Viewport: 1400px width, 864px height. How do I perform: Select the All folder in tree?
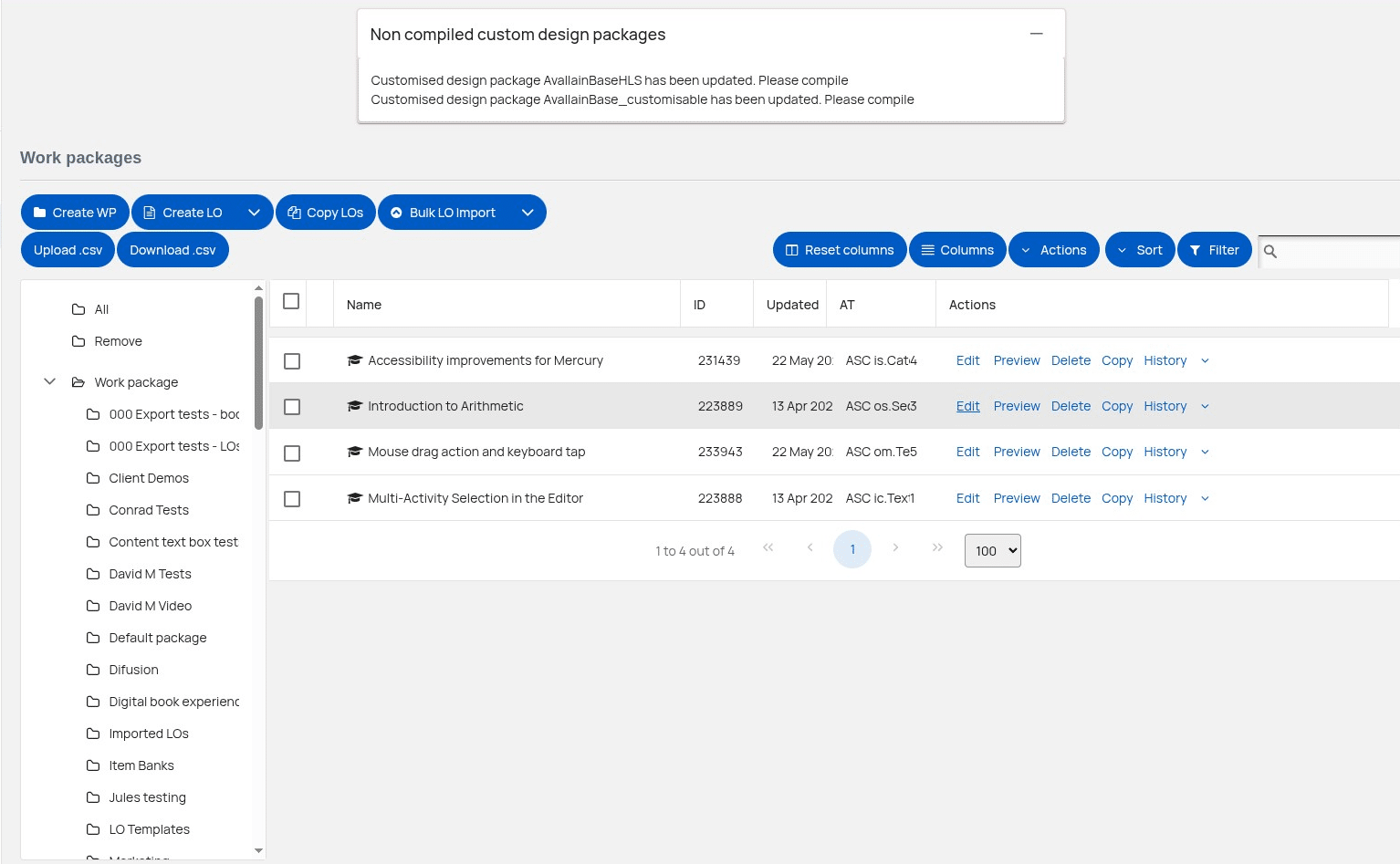[101, 309]
